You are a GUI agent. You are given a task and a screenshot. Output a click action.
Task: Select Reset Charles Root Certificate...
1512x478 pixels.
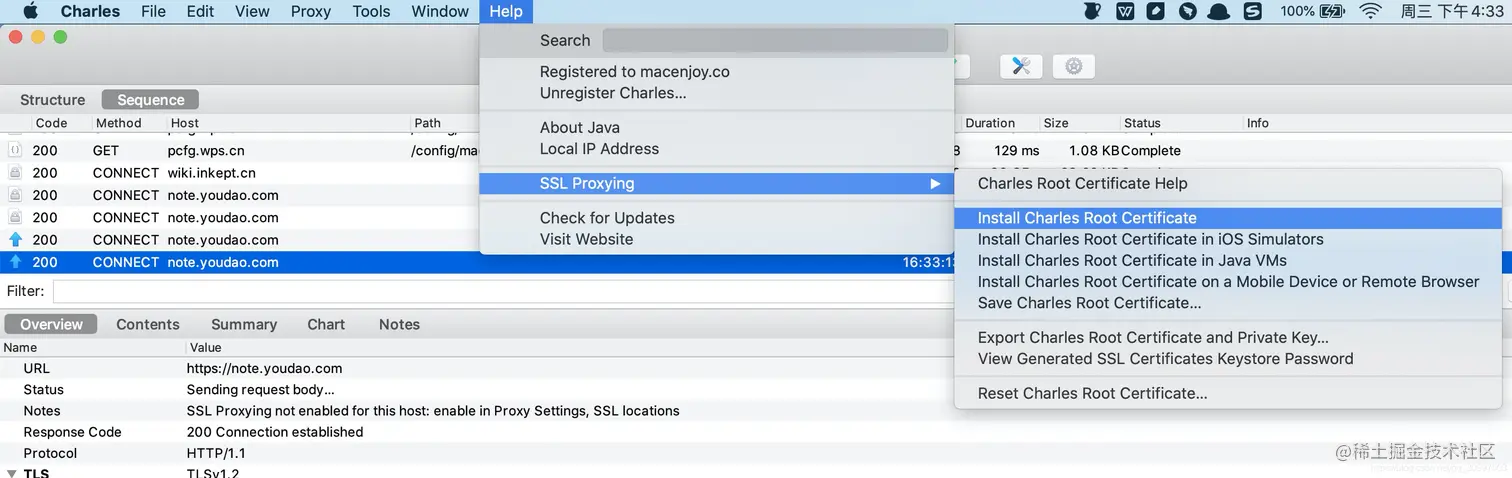click(x=1228, y=393)
